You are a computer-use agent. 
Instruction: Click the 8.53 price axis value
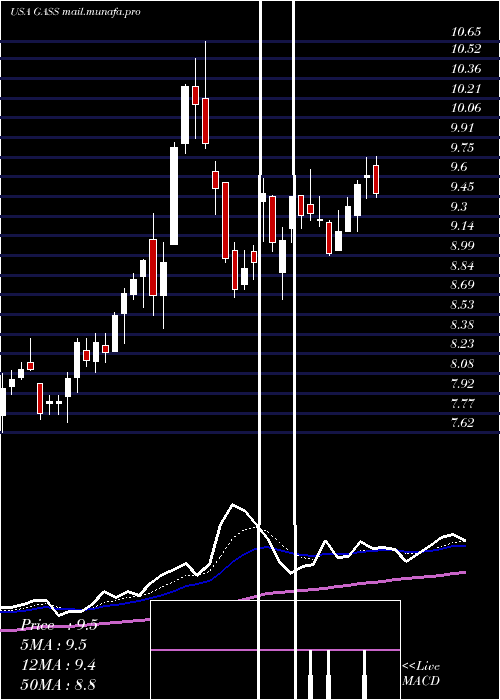(462, 304)
